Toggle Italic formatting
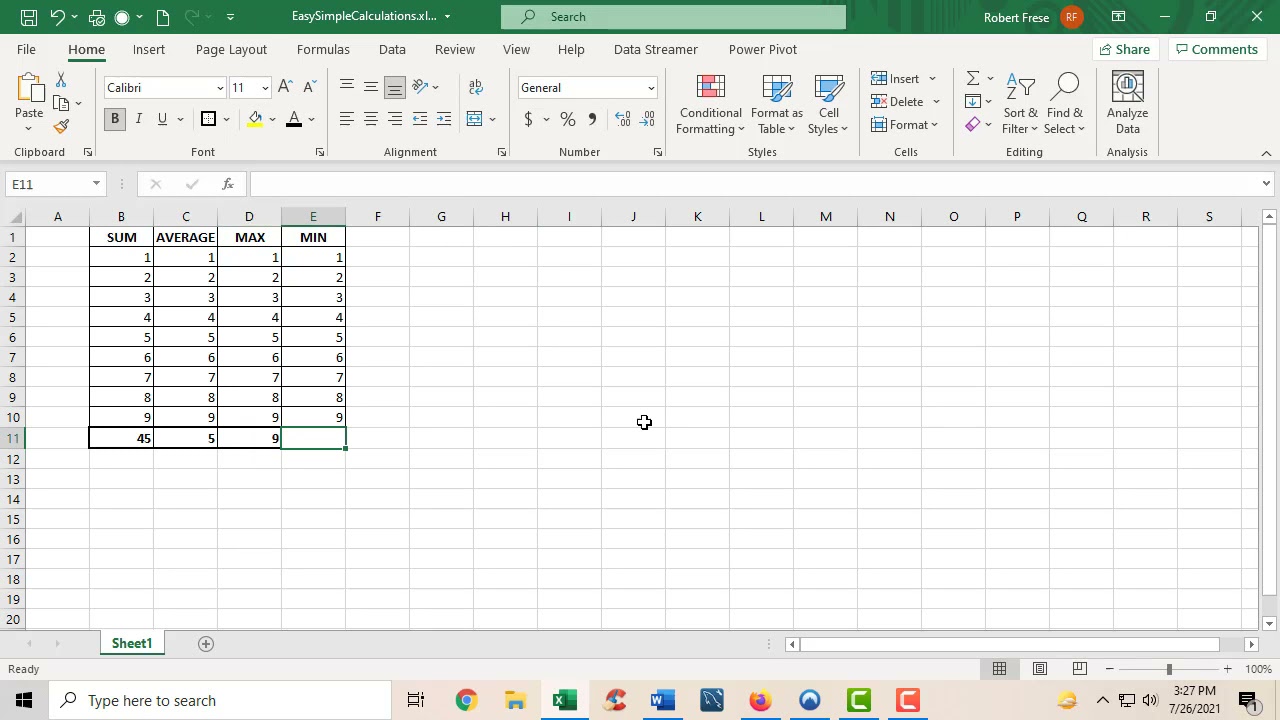 tap(138, 119)
